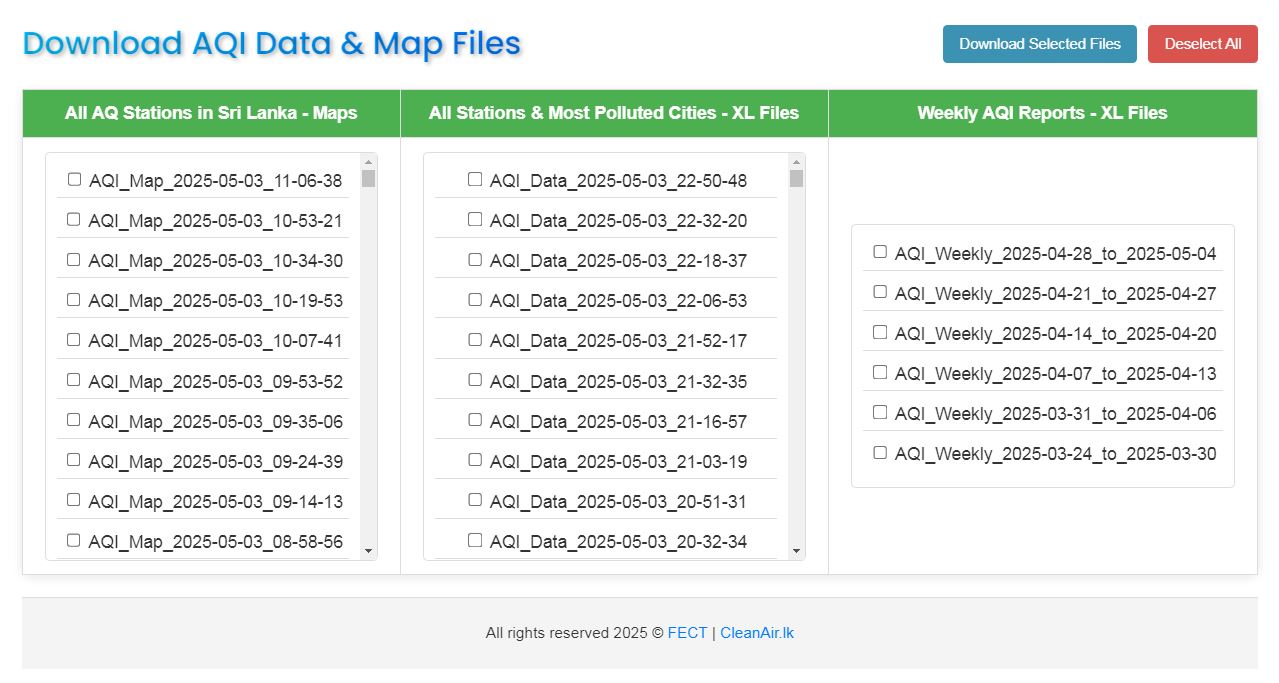Select AQI_Map_2025-05-03_10-34-30 checkbox
Viewport: 1279px width, 683px height.
coord(74,260)
